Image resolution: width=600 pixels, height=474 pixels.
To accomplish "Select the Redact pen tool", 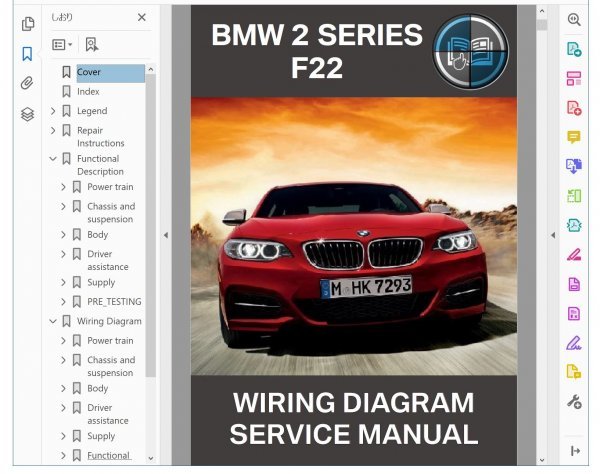I will coord(574,254).
